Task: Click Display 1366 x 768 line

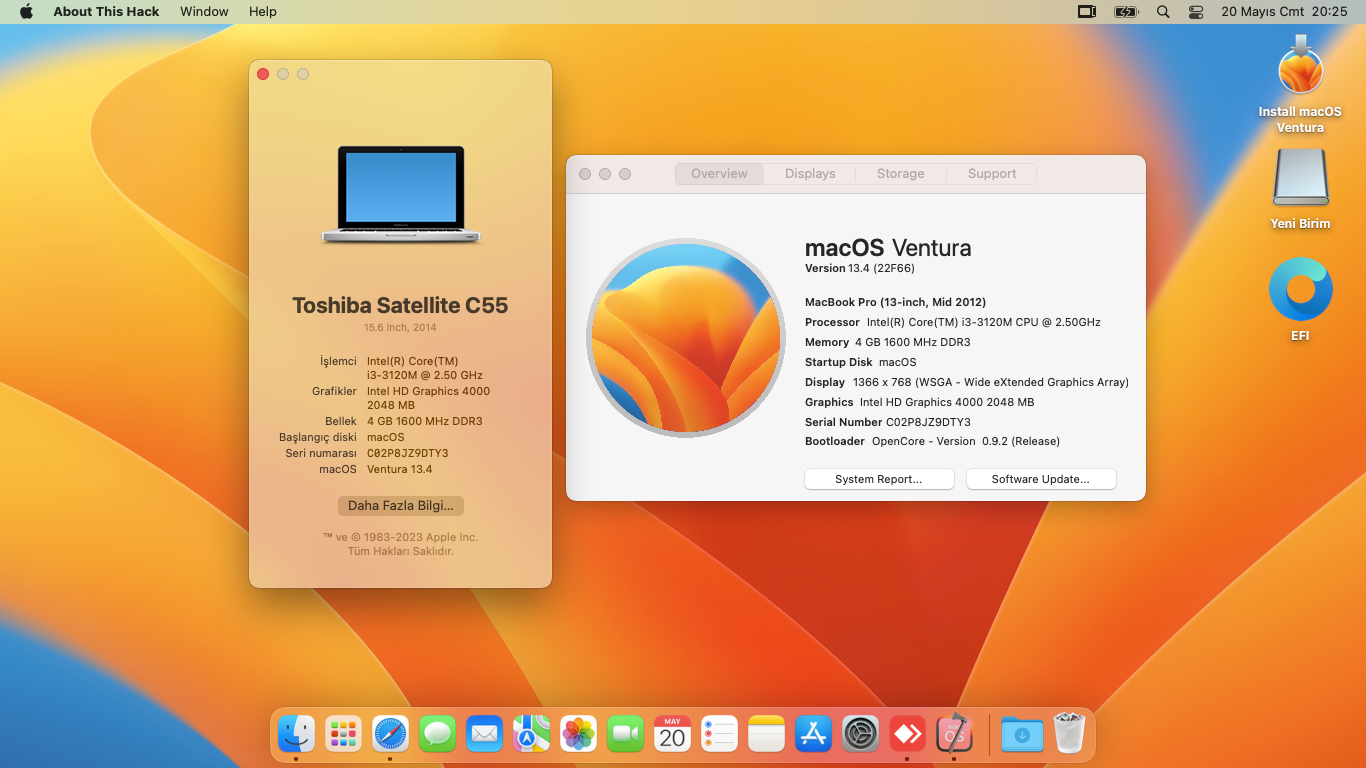Action: (x=967, y=382)
